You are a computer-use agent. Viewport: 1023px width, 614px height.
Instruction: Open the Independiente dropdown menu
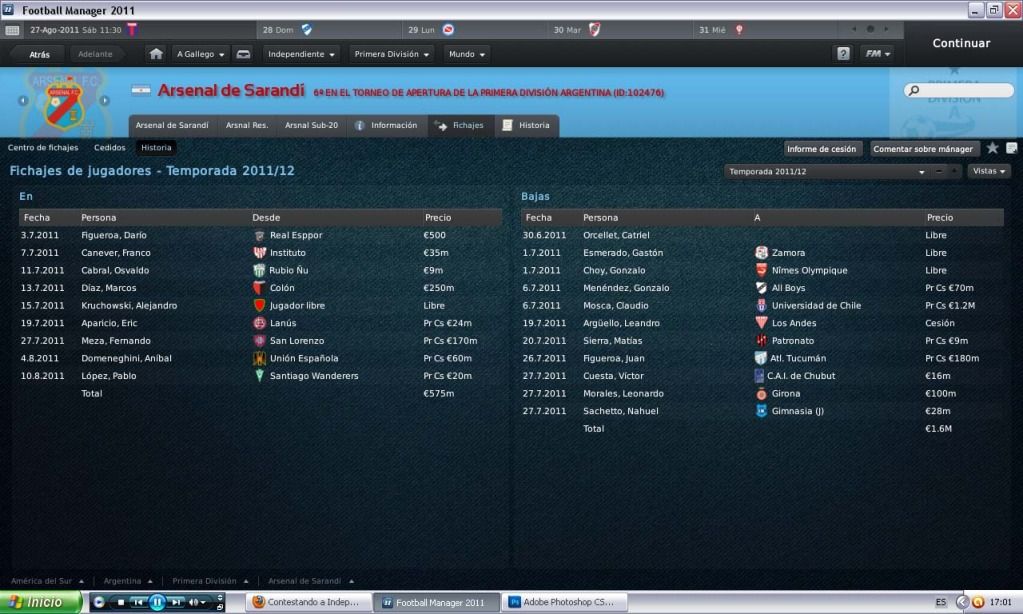tap(301, 54)
